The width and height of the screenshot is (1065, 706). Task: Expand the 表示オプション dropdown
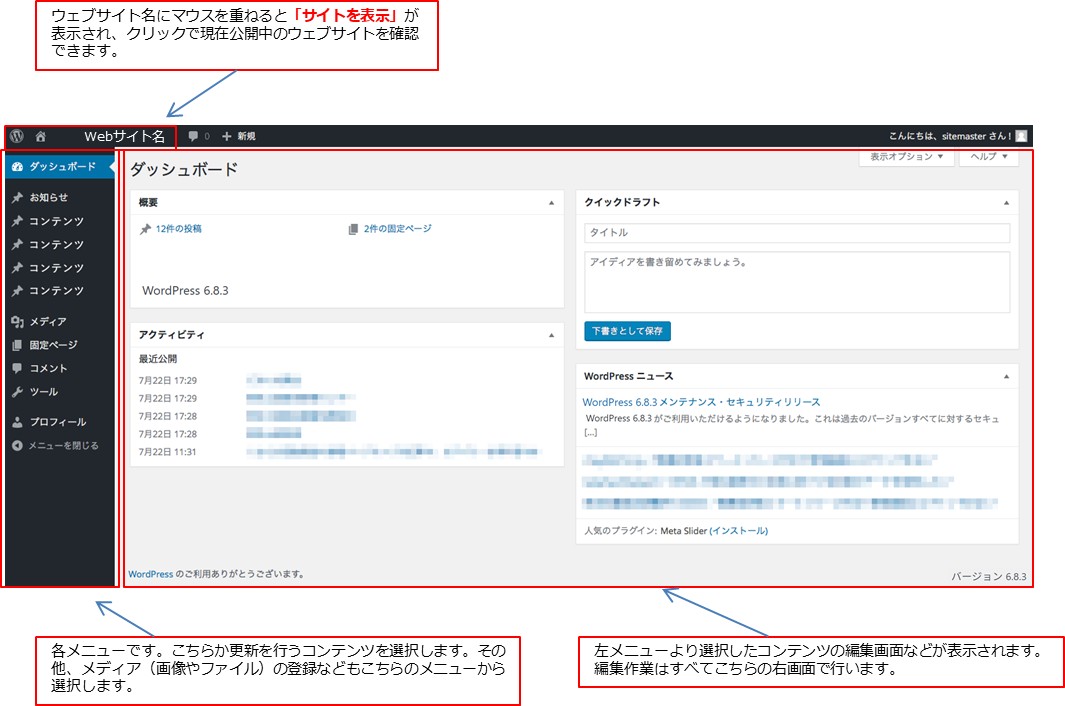coord(907,157)
